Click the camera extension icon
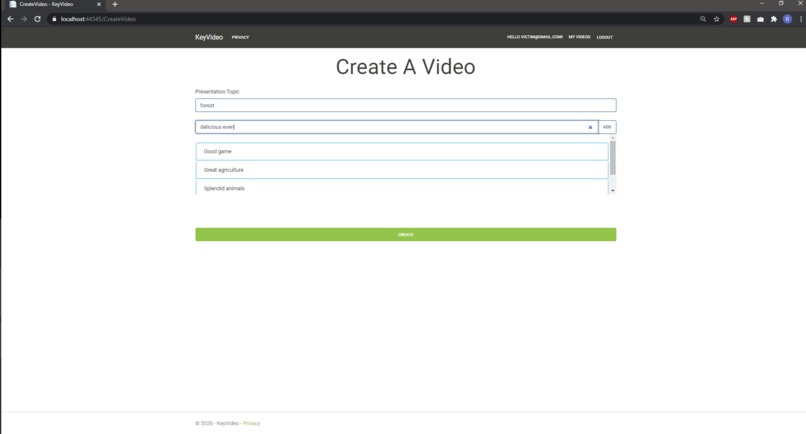Viewport: 806px width, 434px height. pyautogui.click(x=760, y=19)
